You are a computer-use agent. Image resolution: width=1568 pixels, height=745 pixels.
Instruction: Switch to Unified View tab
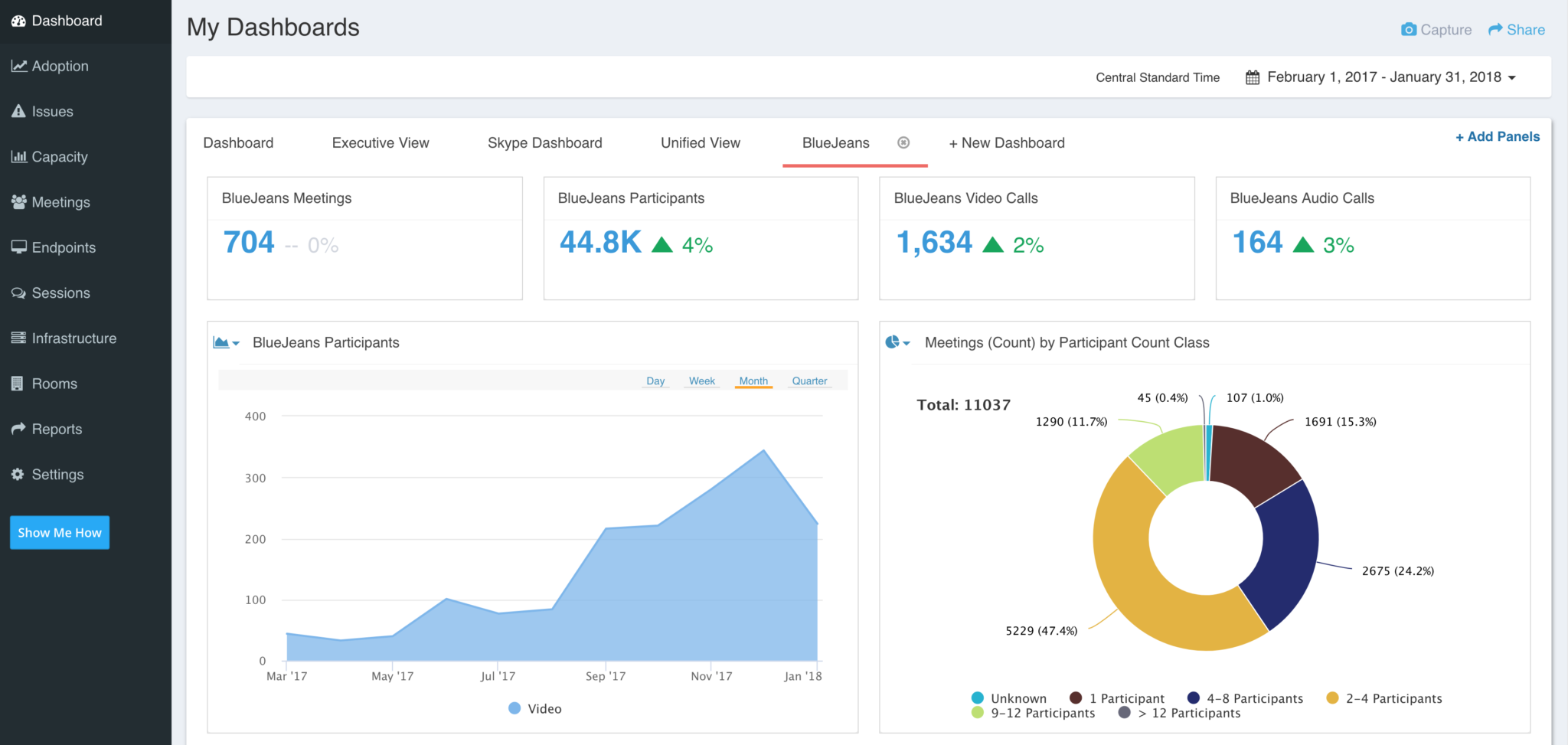[701, 143]
